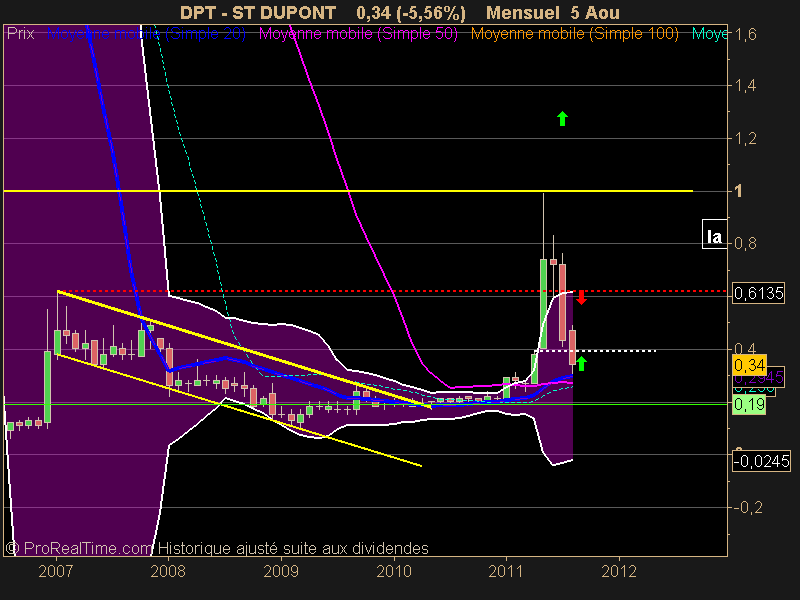Screen dimensions: 800x600
Task: Click the "2011" year on the time axis
Action: (x=506, y=571)
